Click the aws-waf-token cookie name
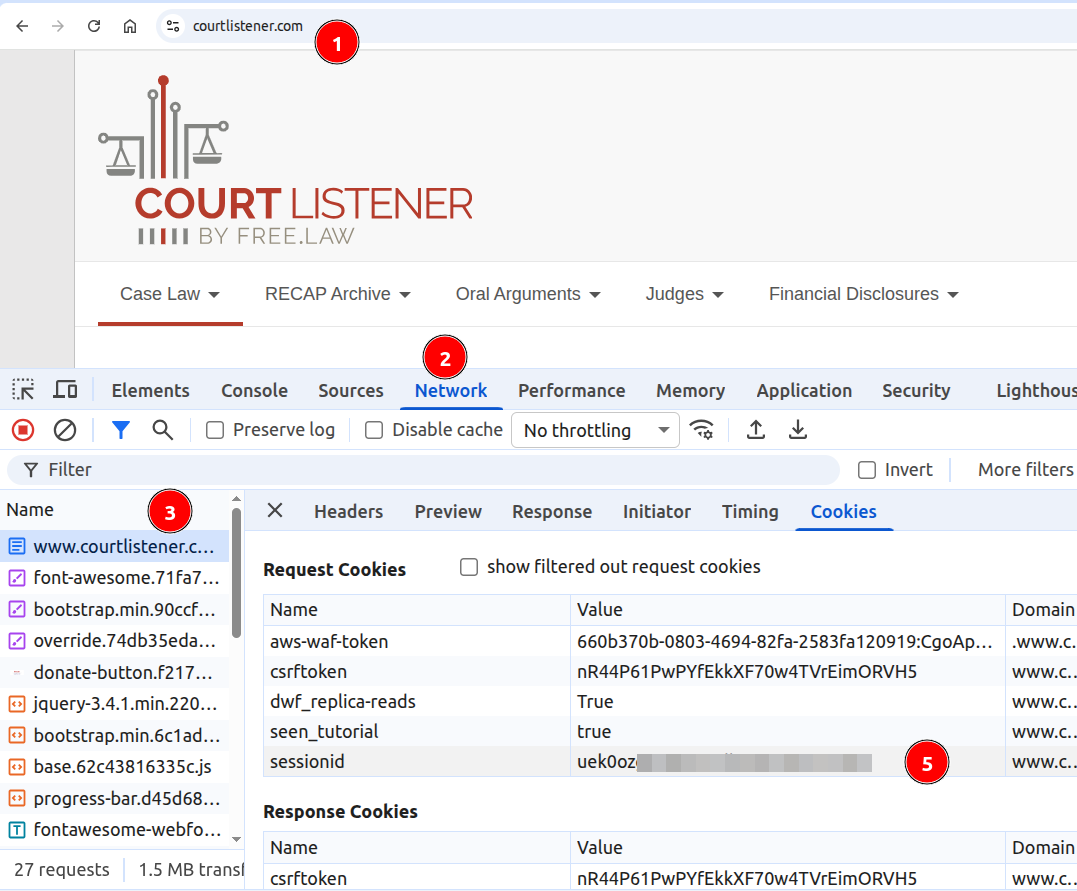 click(x=329, y=642)
